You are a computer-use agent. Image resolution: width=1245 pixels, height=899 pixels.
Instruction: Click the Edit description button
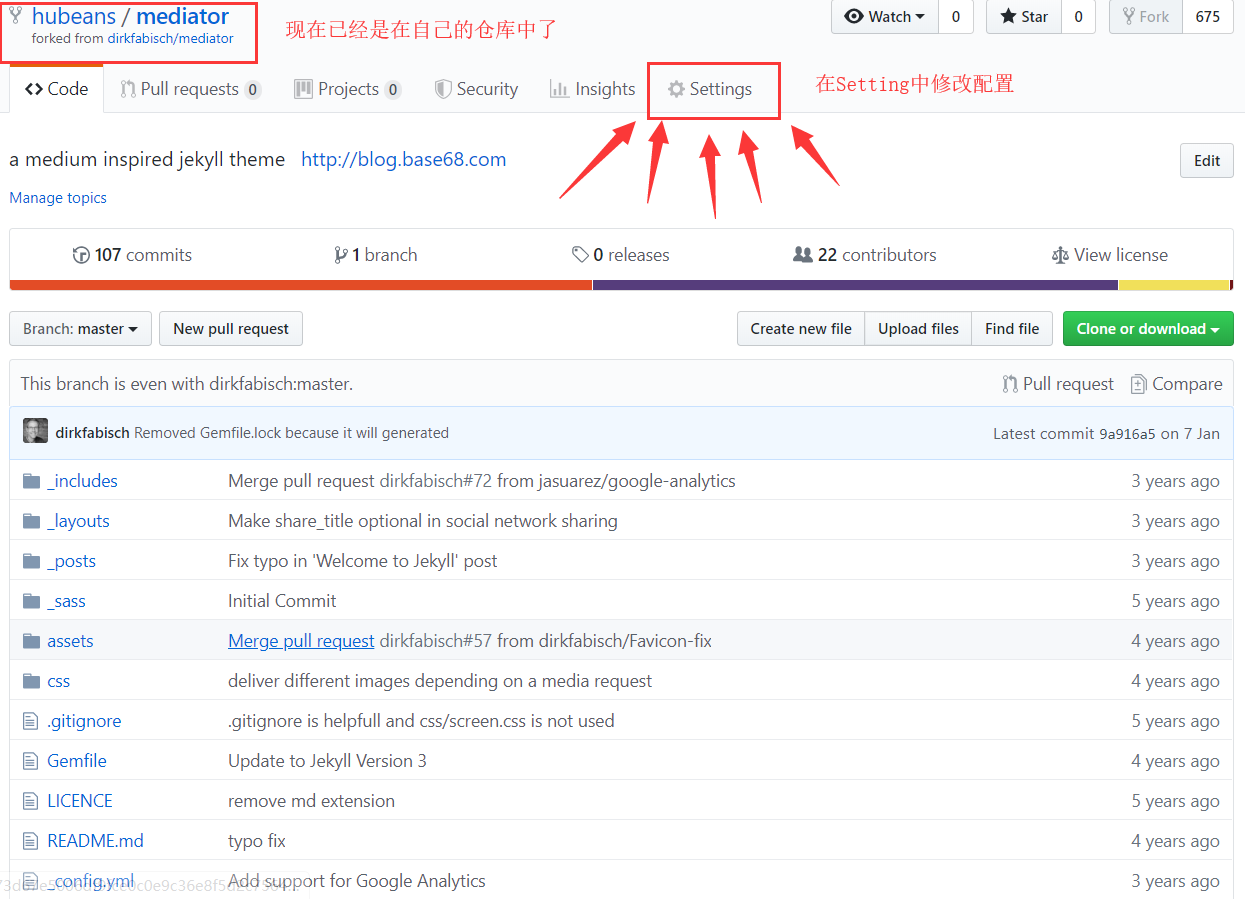[1207, 161]
